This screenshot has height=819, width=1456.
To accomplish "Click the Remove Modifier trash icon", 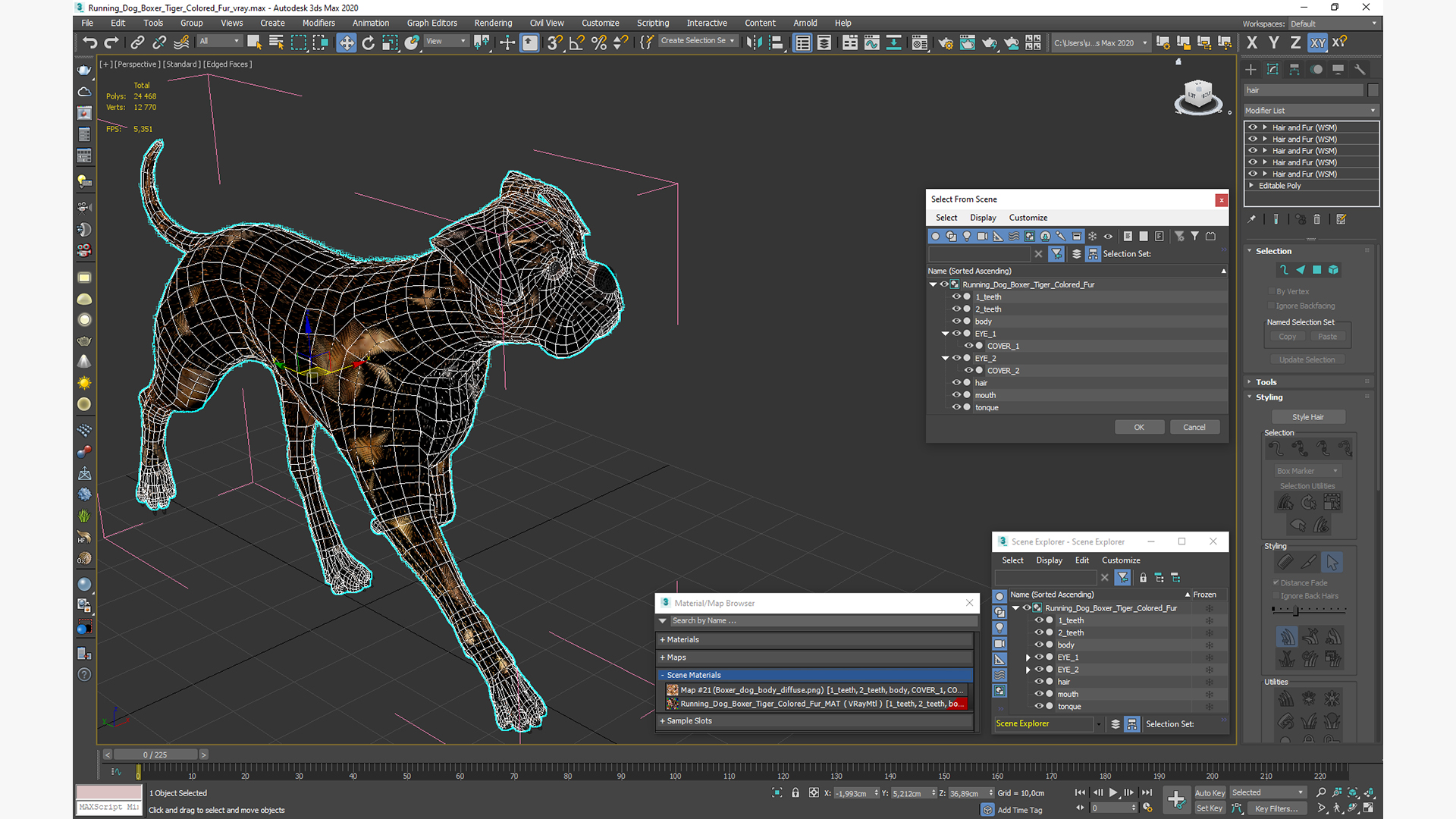I will click(x=1317, y=219).
